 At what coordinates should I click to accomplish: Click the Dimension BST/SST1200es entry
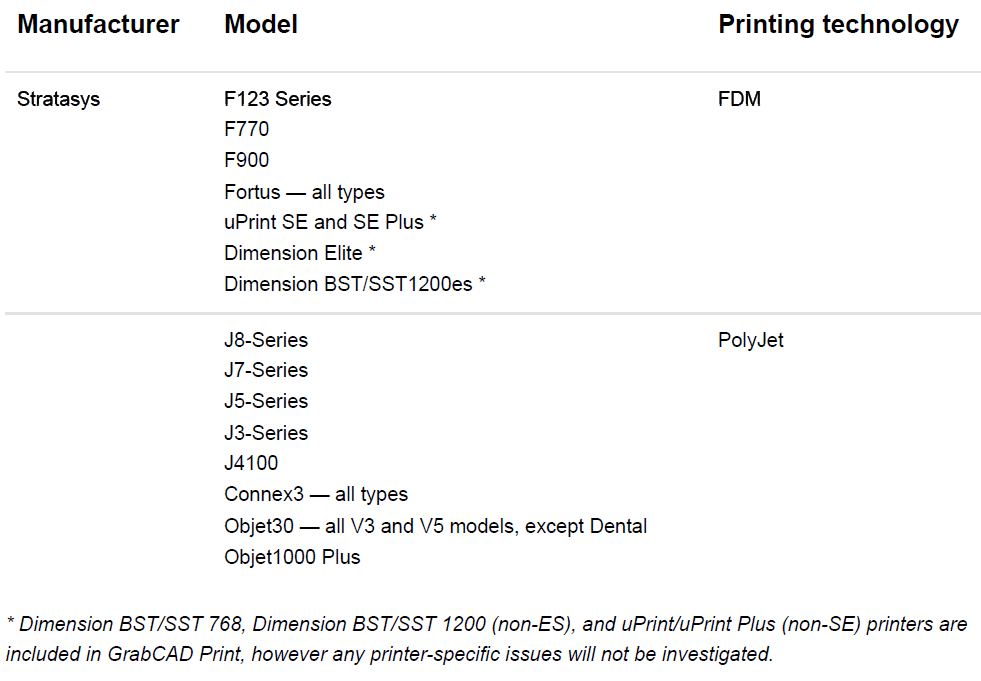(x=354, y=284)
